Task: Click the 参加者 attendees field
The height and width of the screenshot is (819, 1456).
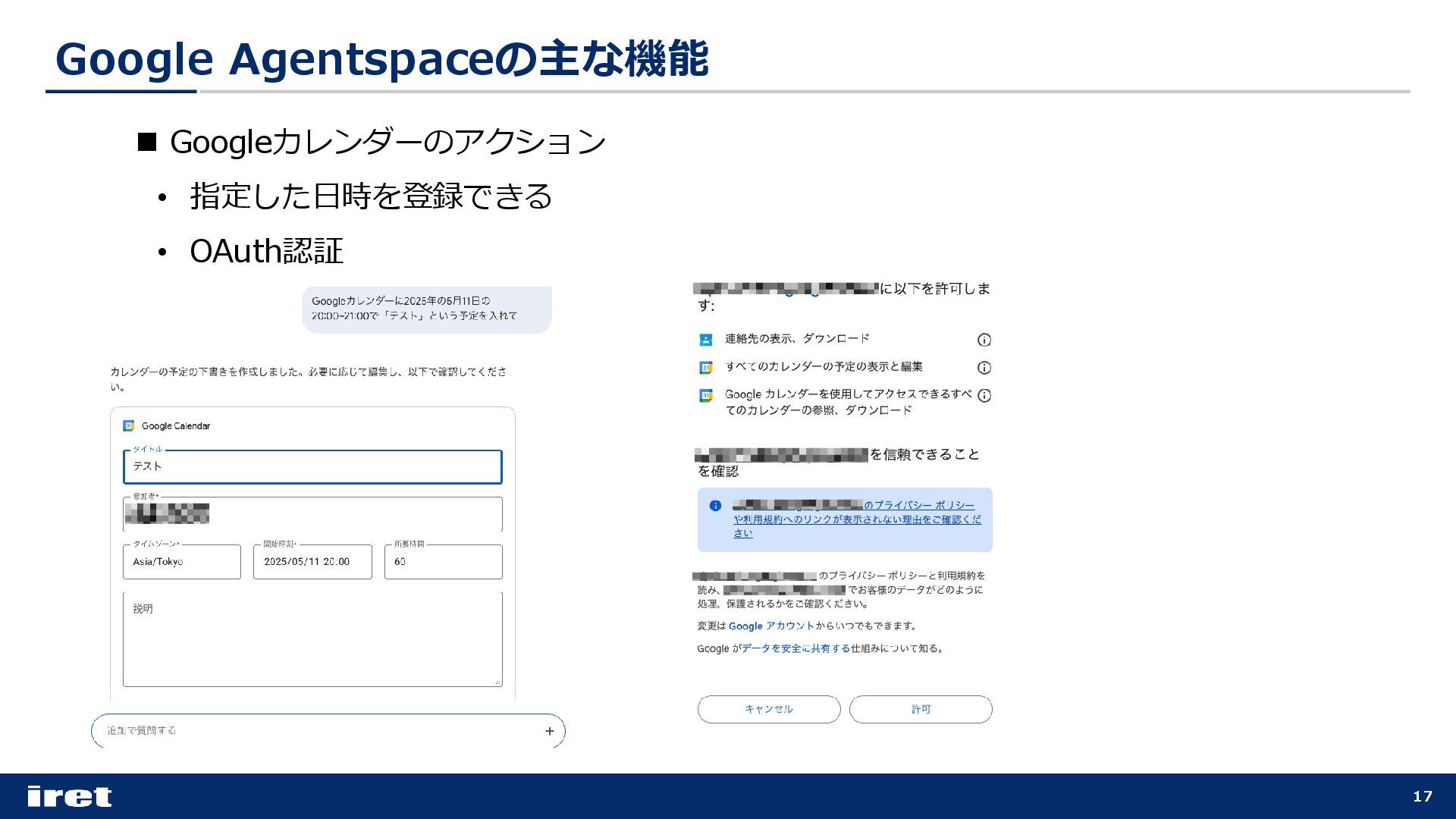Action: point(312,514)
